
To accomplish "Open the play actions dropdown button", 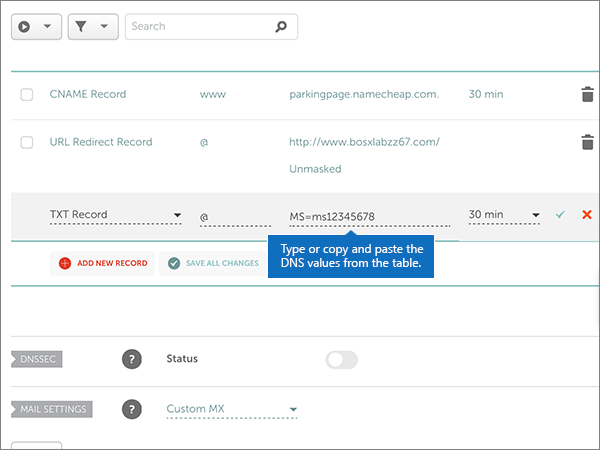I will click(36, 27).
